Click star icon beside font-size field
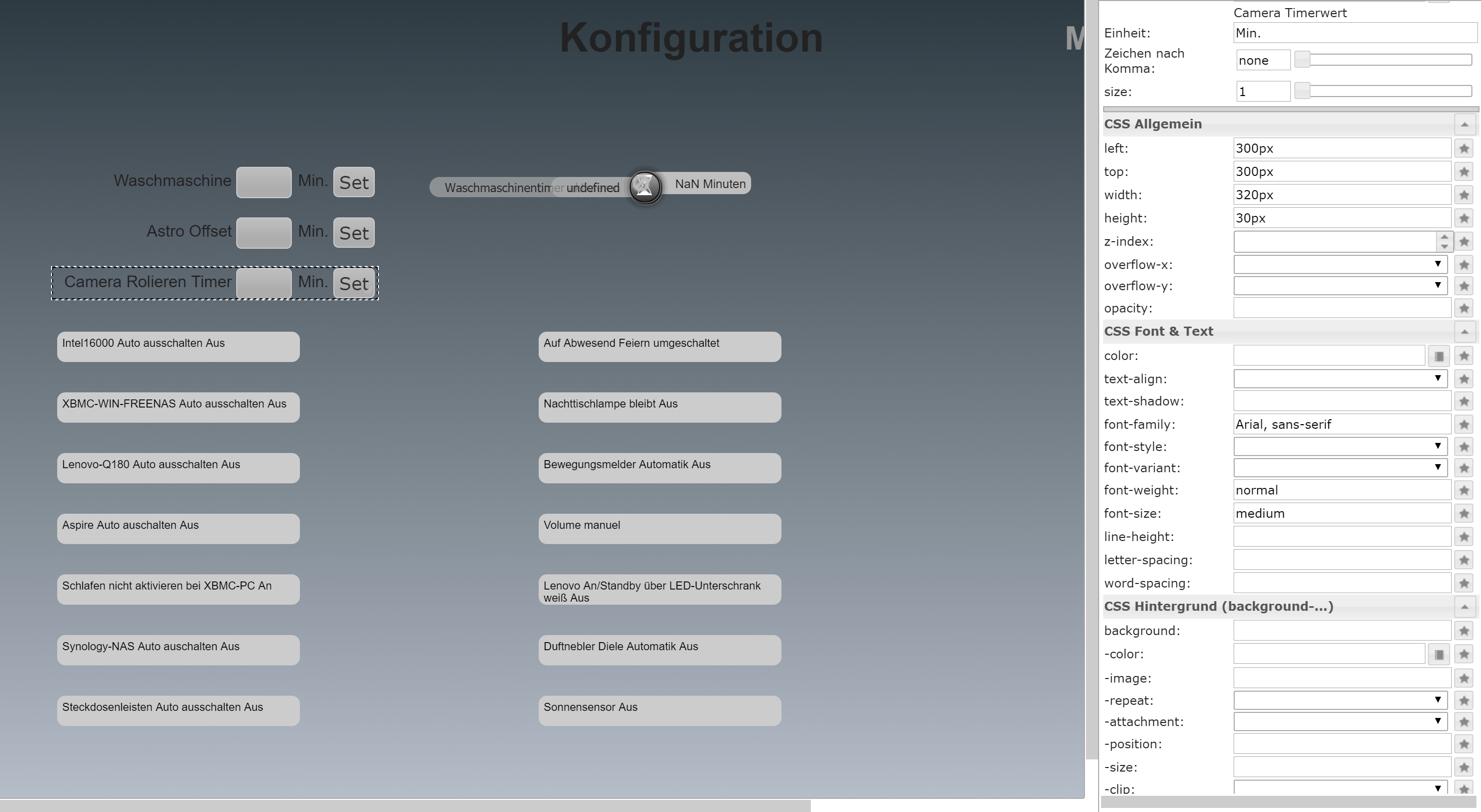Viewport: 1481px width, 812px height. click(1464, 514)
